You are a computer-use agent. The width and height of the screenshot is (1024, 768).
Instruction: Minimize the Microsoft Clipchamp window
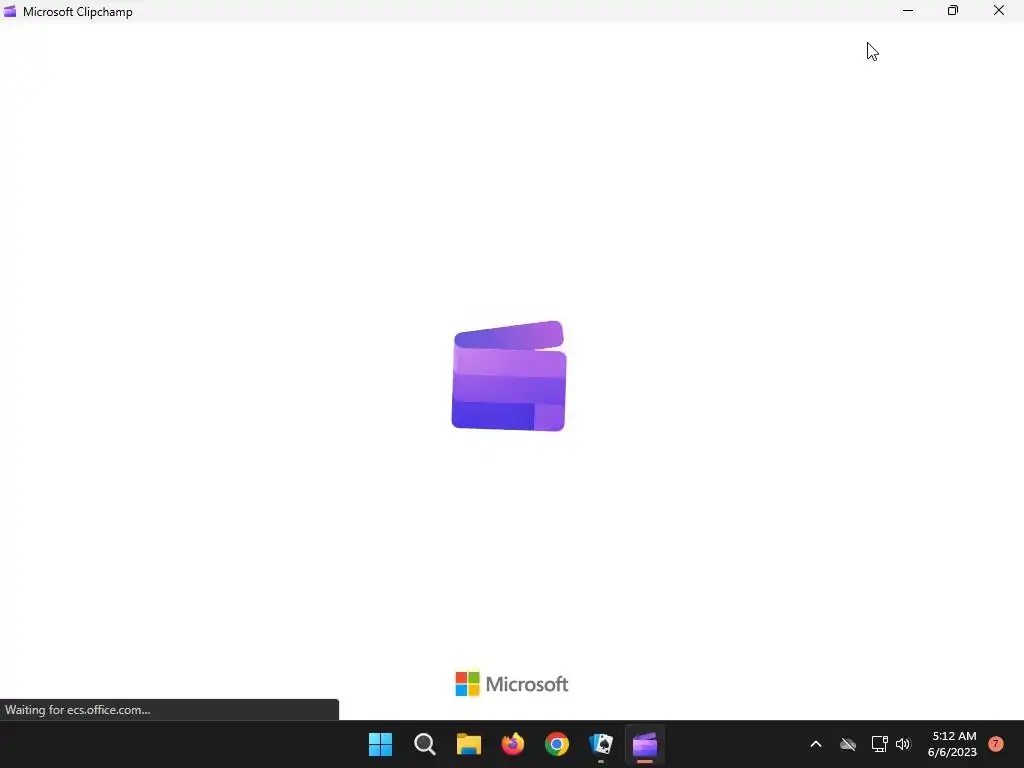point(908,10)
